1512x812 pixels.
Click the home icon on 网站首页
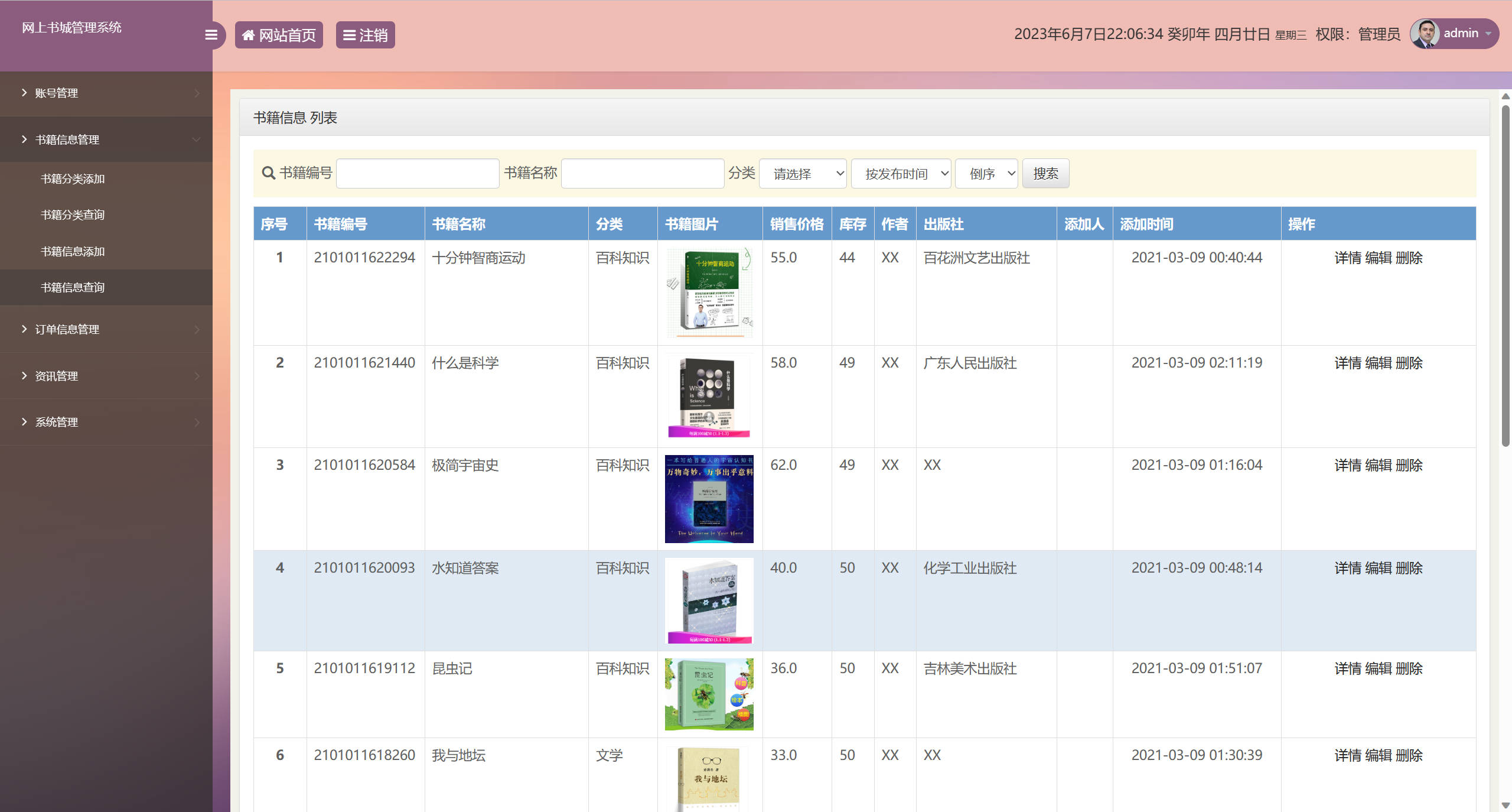tap(249, 34)
